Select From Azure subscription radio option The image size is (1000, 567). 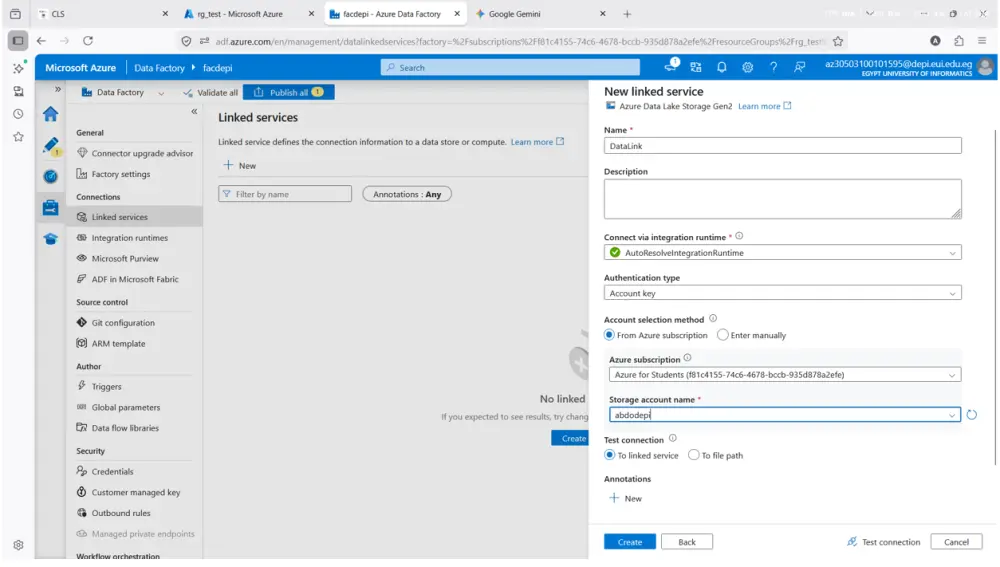(609, 335)
